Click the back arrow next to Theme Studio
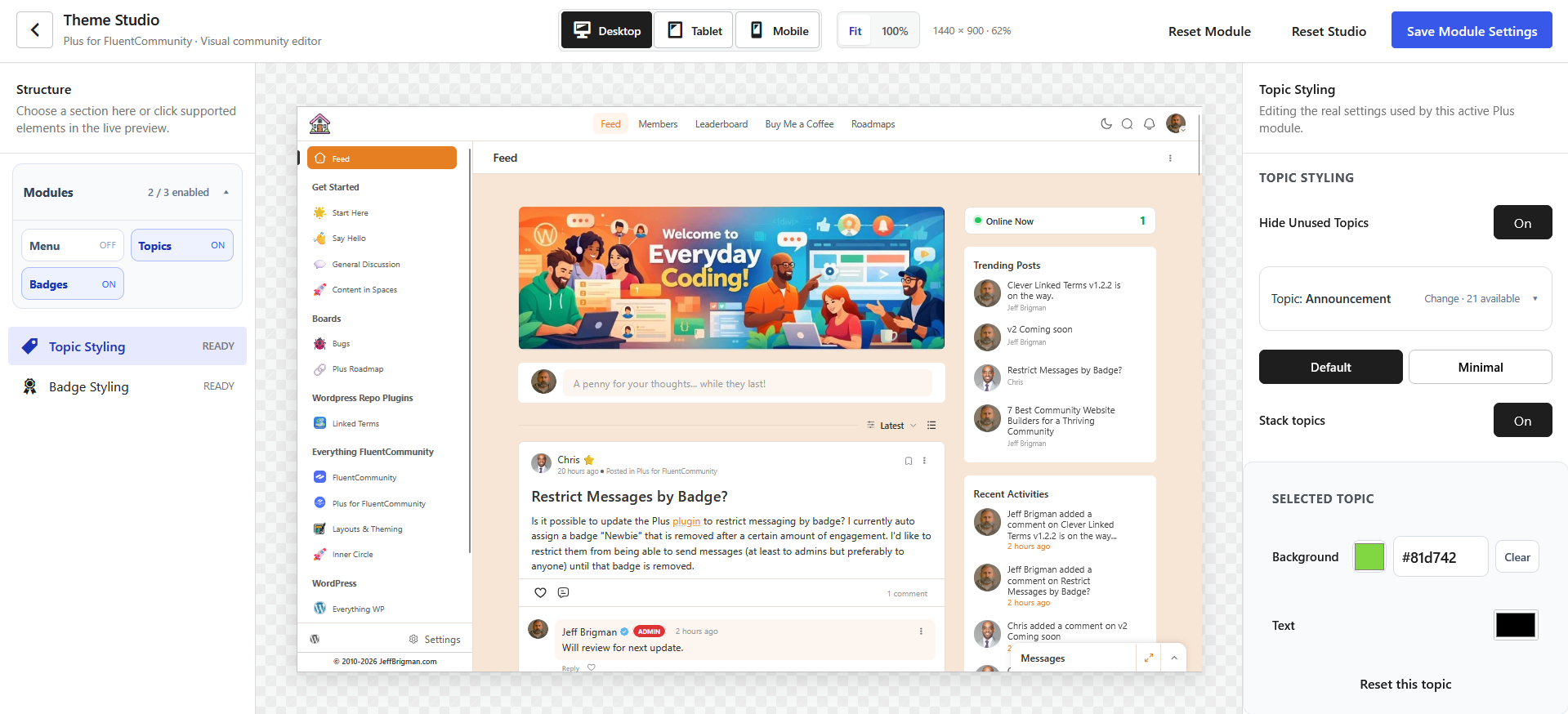The image size is (1568, 714). 34,30
